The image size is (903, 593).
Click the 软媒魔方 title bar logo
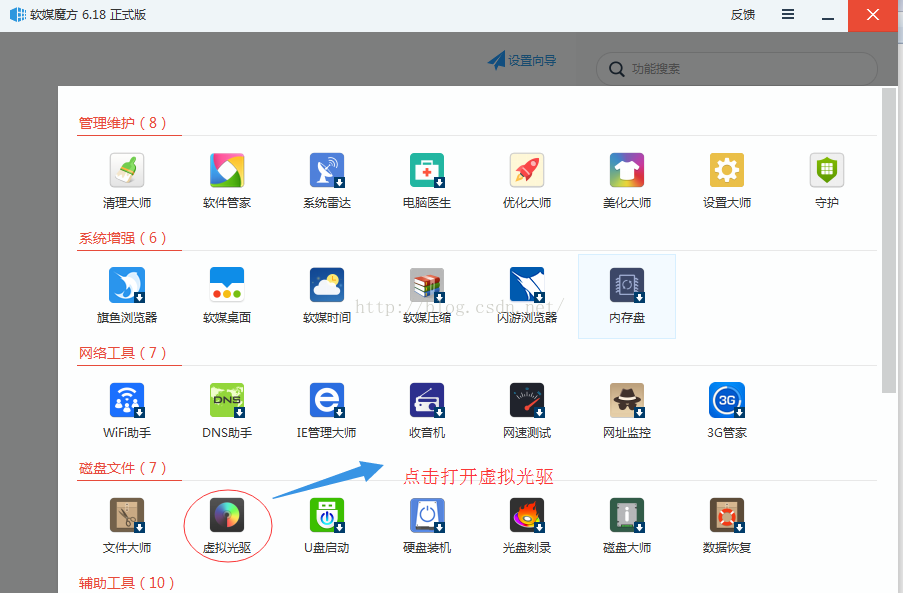point(18,14)
